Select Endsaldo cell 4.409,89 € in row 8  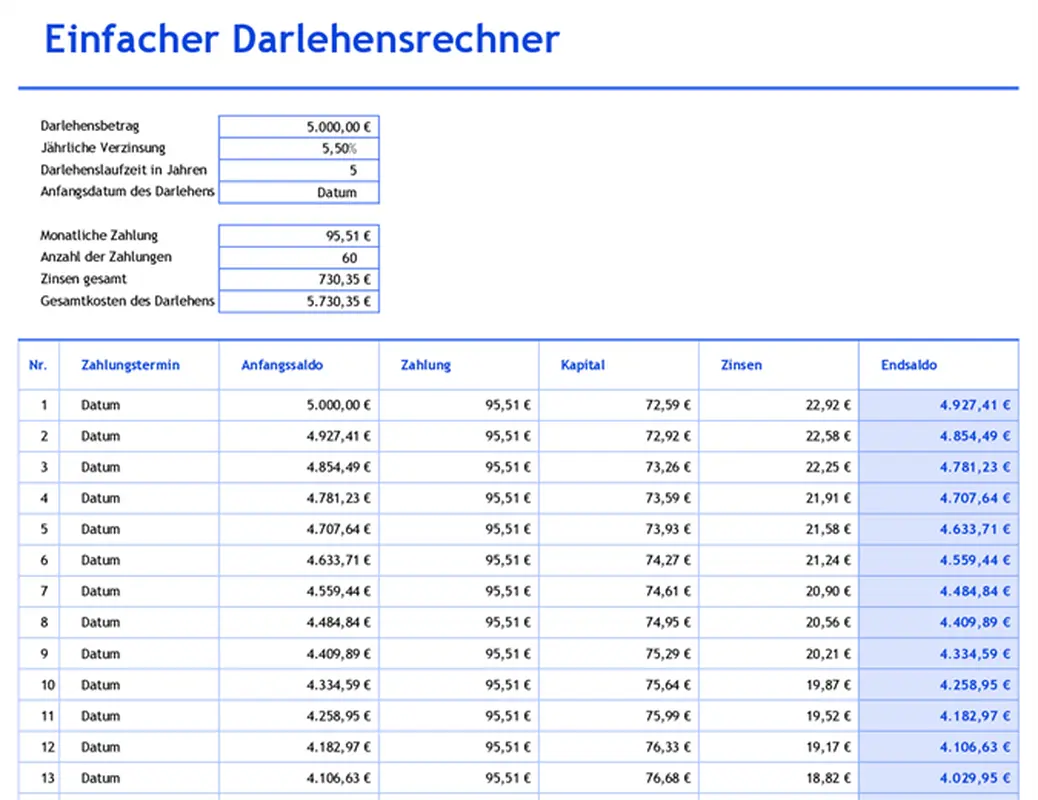(x=939, y=623)
